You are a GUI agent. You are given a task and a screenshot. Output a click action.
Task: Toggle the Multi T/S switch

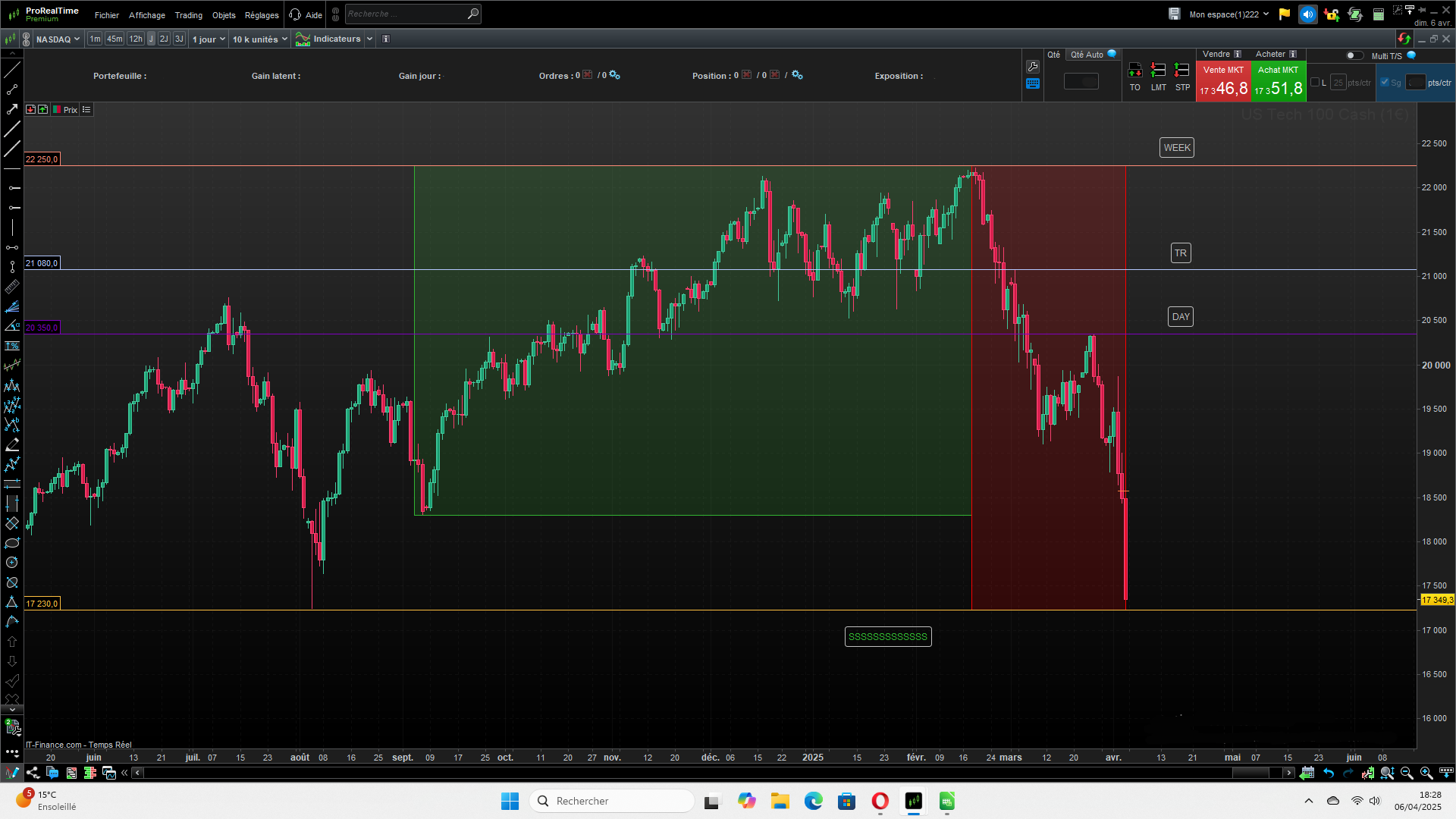pyautogui.click(x=1354, y=55)
